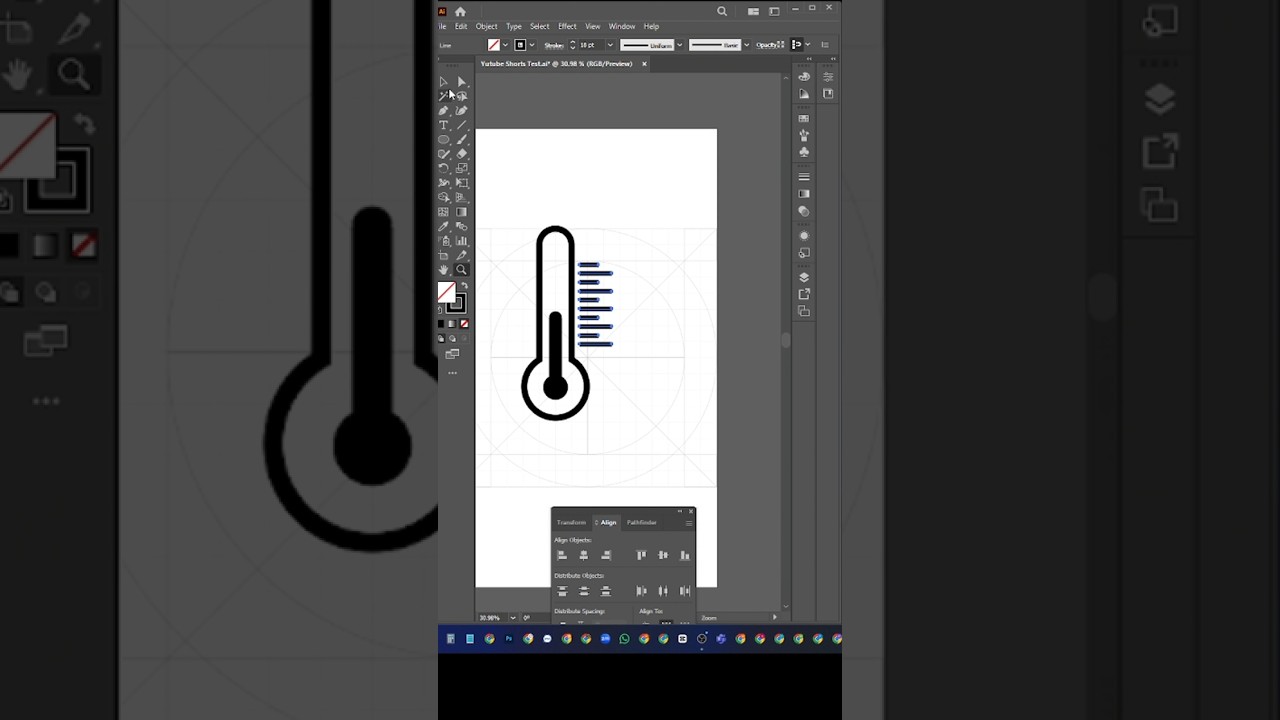Click the Opacity label in control bar
Image resolution: width=1280 pixels, height=720 pixels.
(766, 45)
